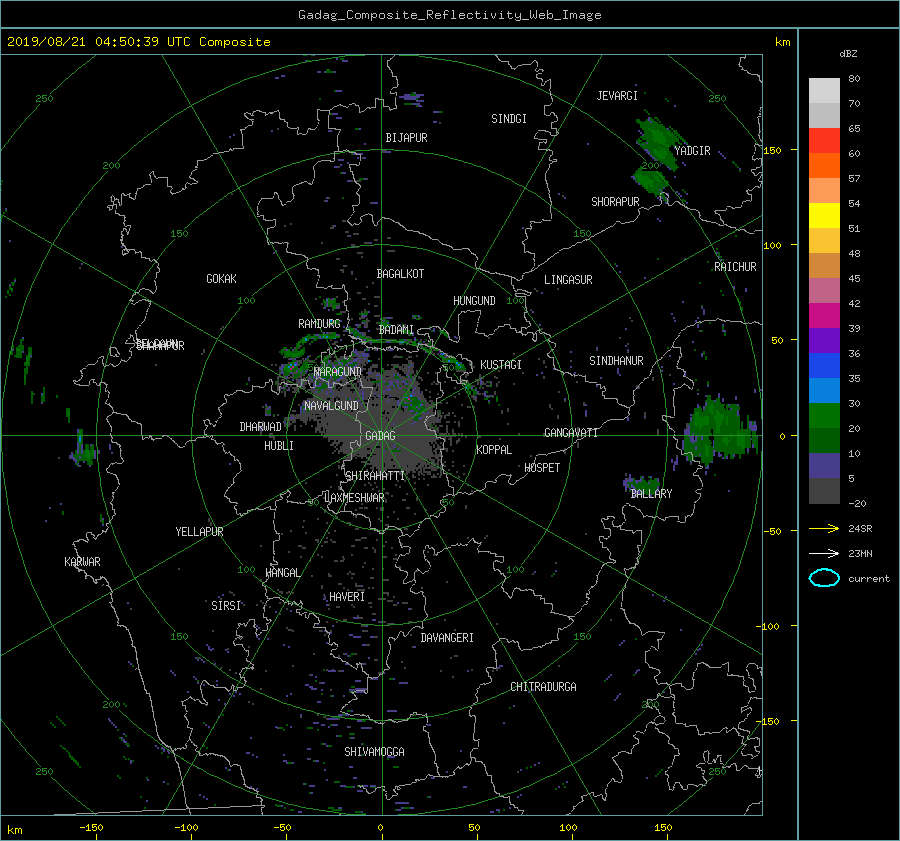Click the 57 value on the dBZ scale
This screenshot has height=841, width=900.
click(854, 179)
